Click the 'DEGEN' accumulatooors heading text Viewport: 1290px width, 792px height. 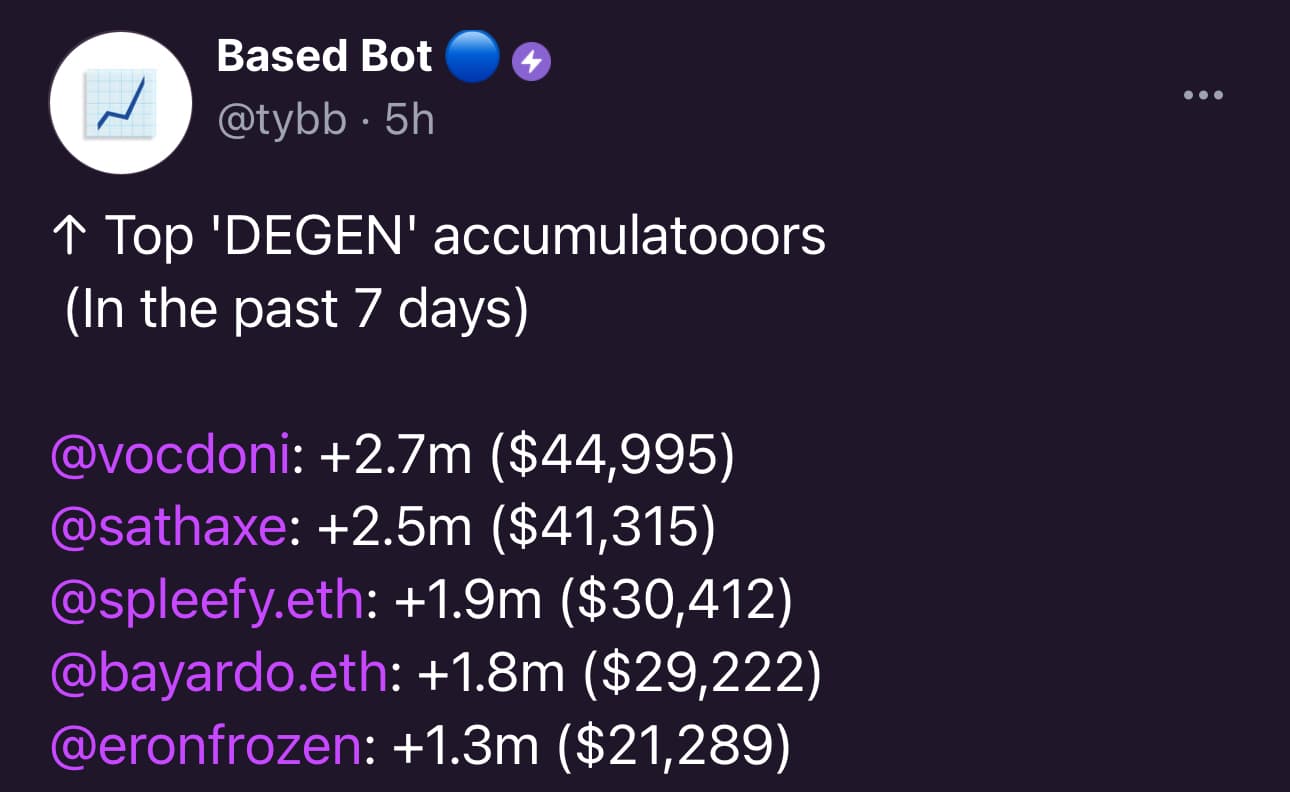(524, 237)
